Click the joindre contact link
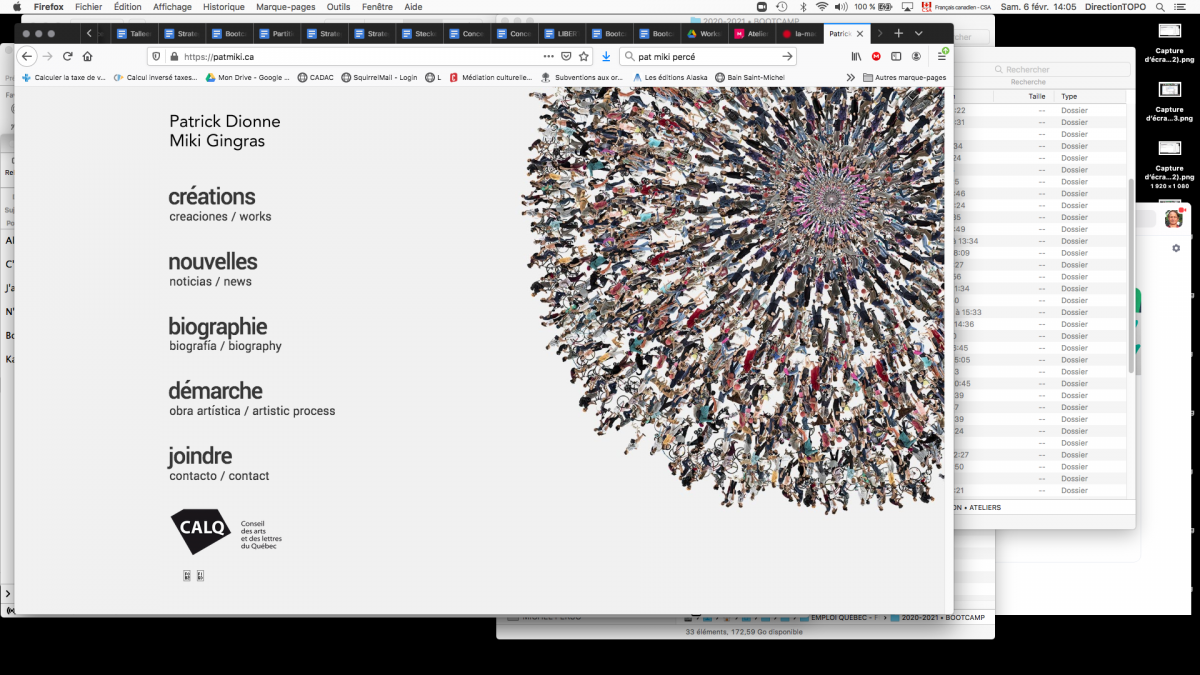Screen dimensions: 1200x675 tap(200, 457)
